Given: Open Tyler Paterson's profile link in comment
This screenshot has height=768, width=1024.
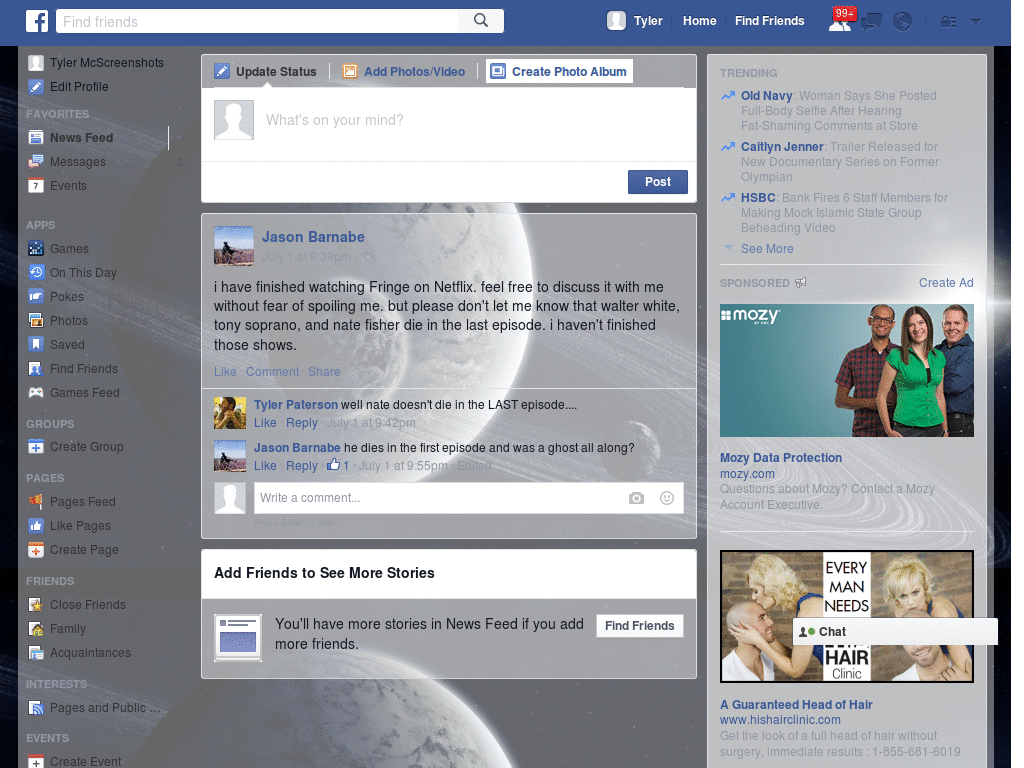Looking at the screenshot, I should tap(296, 404).
